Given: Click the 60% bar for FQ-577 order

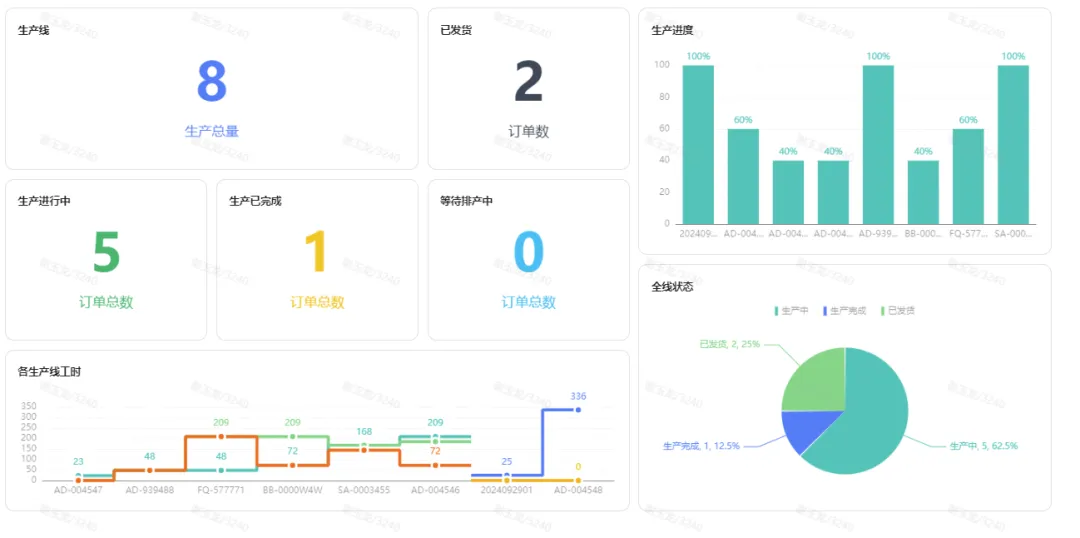Looking at the screenshot, I should click(x=967, y=176).
